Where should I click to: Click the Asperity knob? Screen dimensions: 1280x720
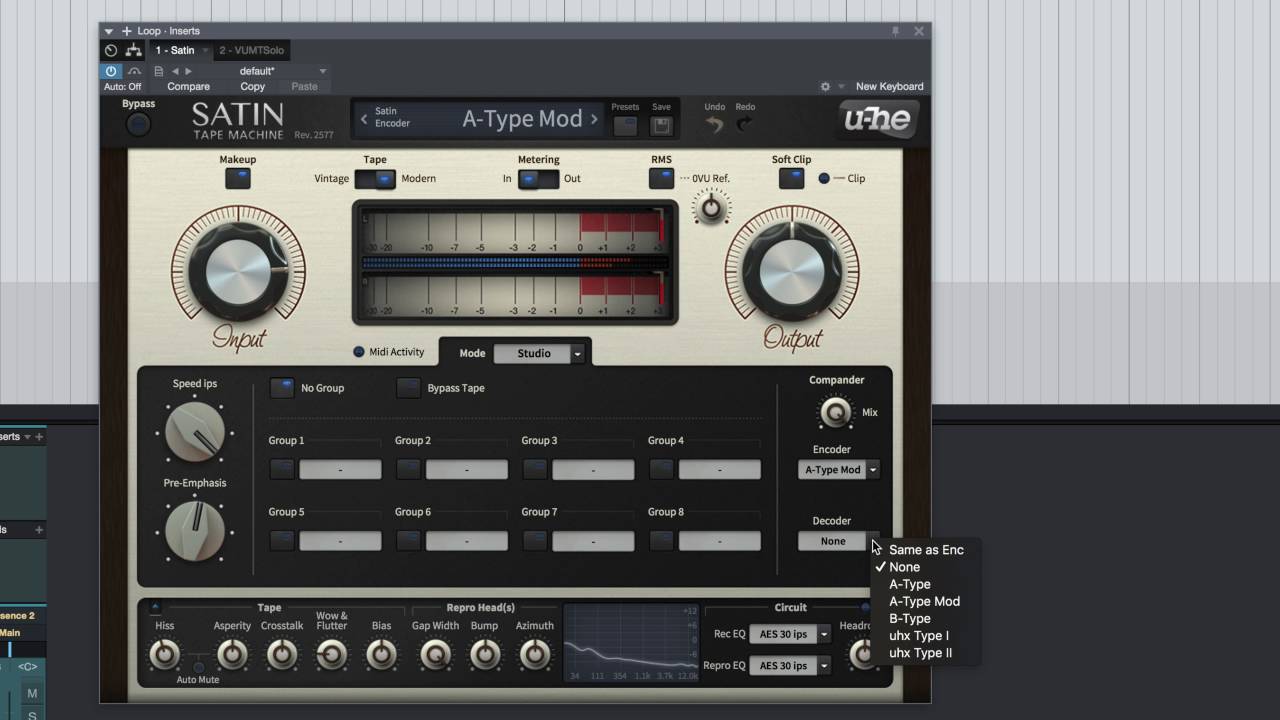(x=232, y=655)
